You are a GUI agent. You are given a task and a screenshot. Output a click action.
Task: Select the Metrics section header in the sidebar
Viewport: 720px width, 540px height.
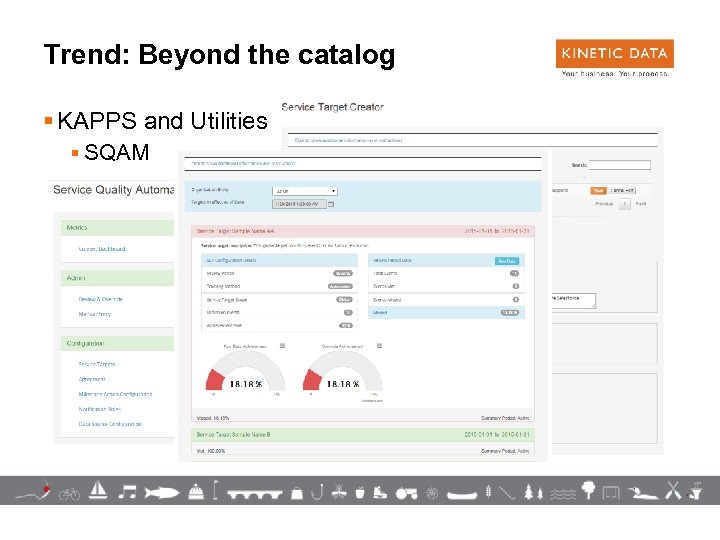(118, 228)
